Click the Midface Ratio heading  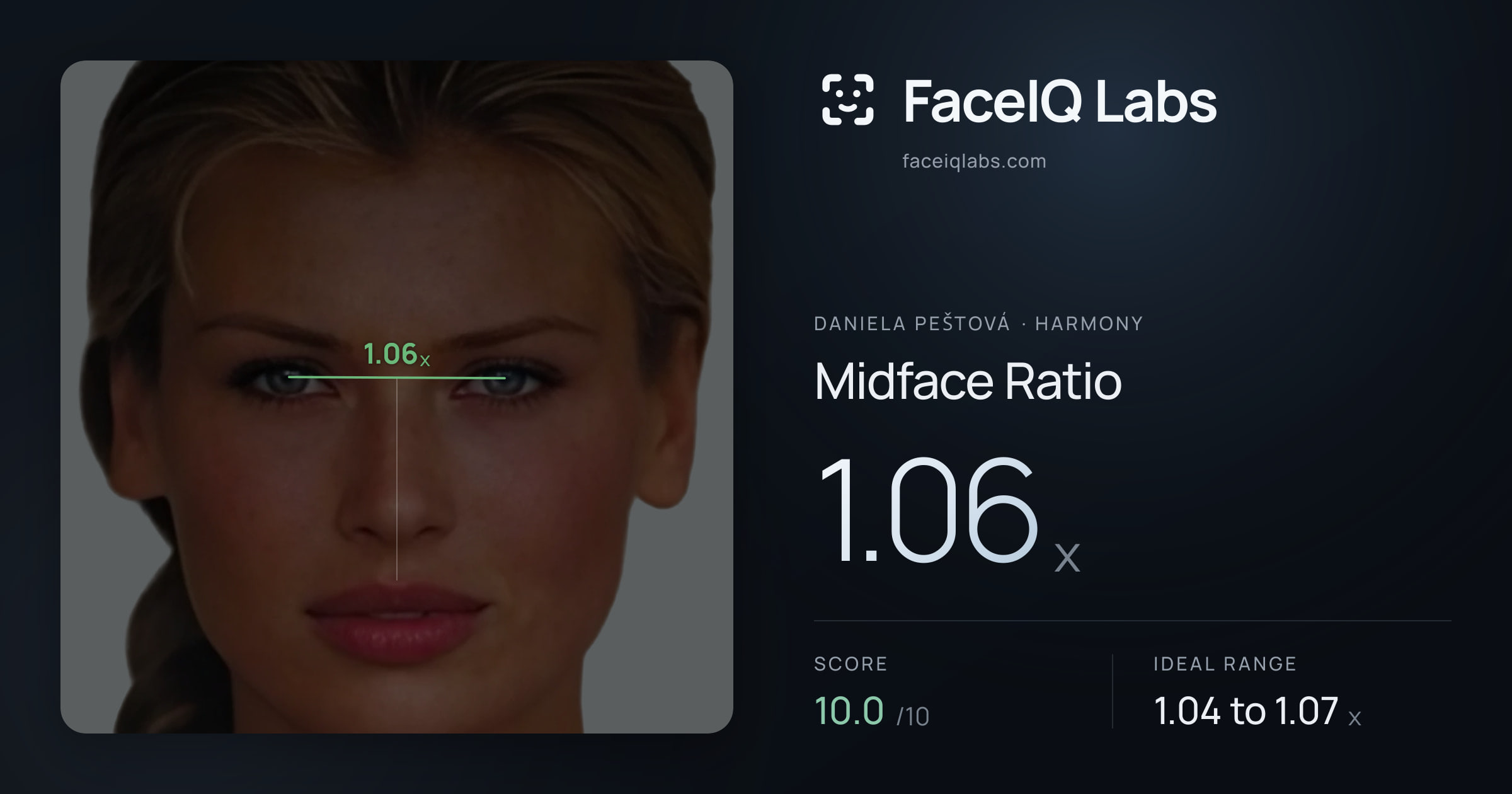point(968,382)
